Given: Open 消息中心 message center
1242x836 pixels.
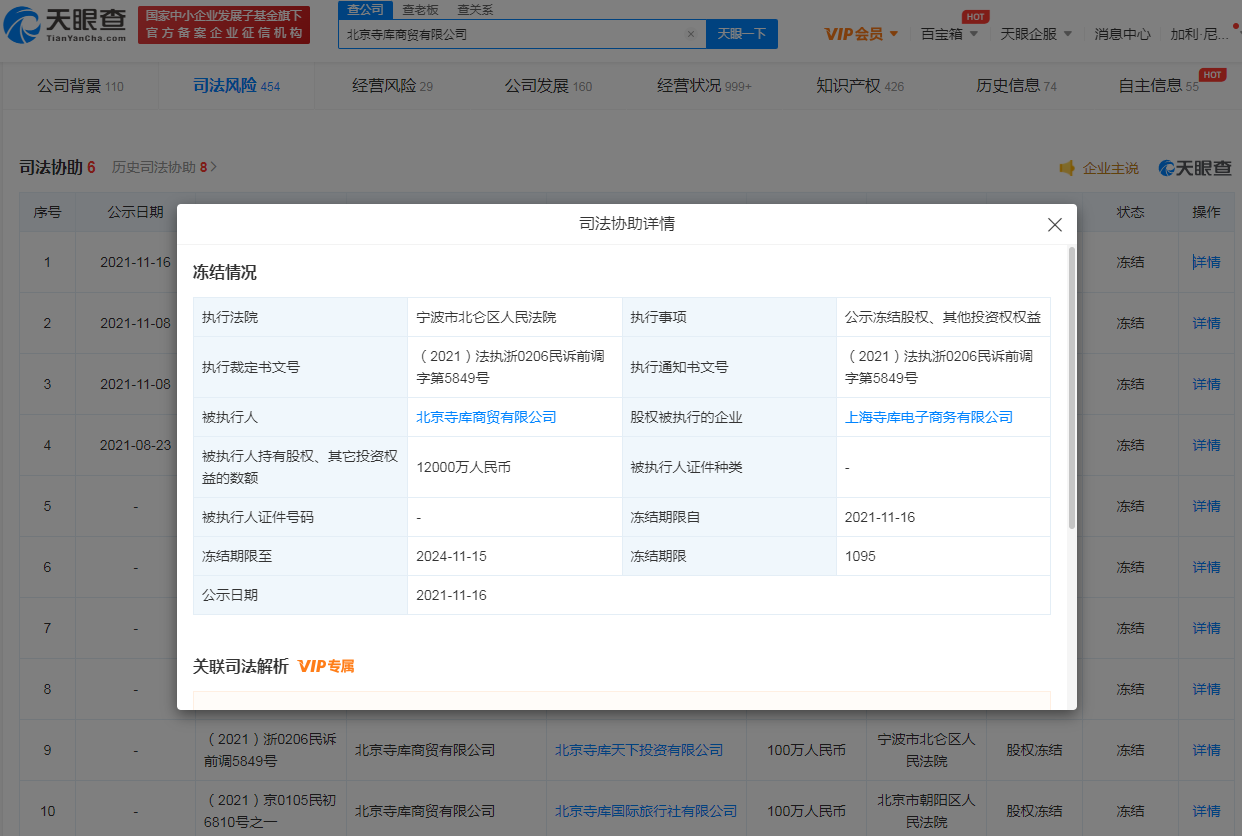Looking at the screenshot, I should click(1122, 34).
